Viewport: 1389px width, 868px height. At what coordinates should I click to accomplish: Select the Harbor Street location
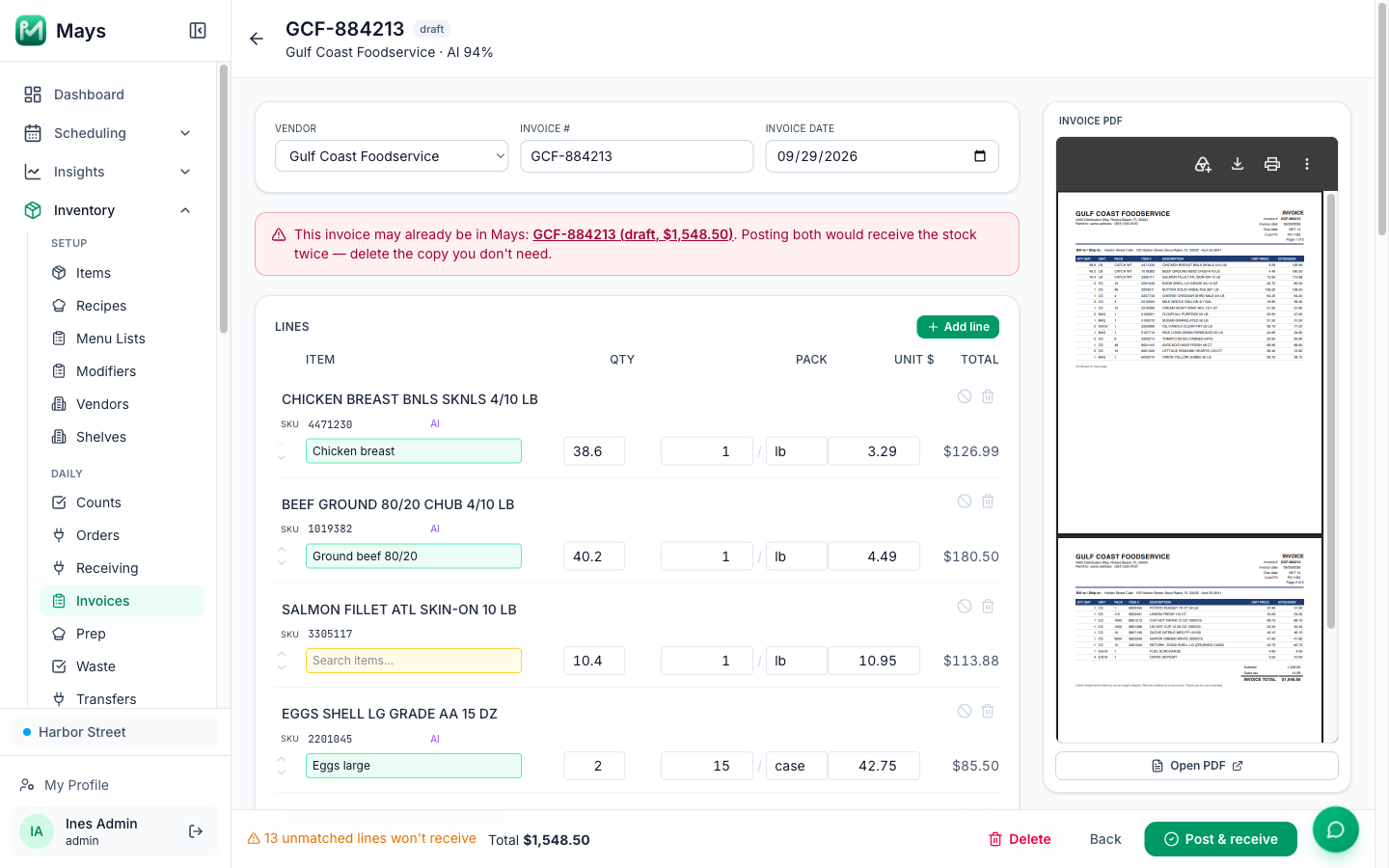point(115,732)
